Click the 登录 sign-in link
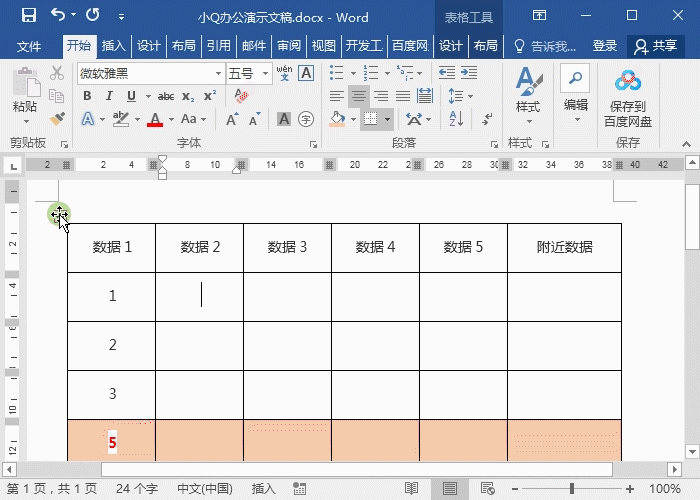Image resolution: width=700 pixels, height=500 pixels. (604, 46)
